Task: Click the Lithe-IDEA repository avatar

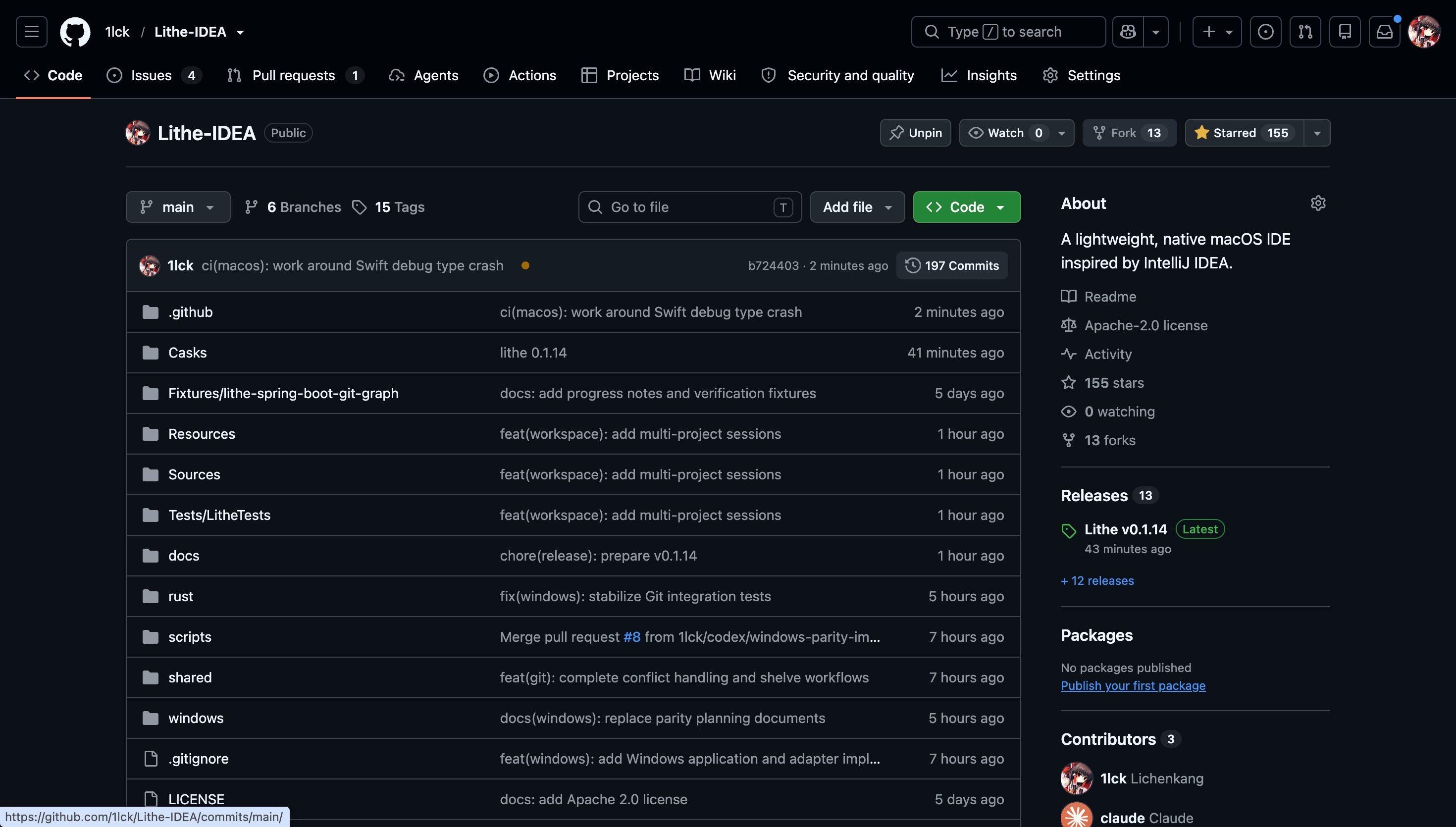Action: coord(137,133)
